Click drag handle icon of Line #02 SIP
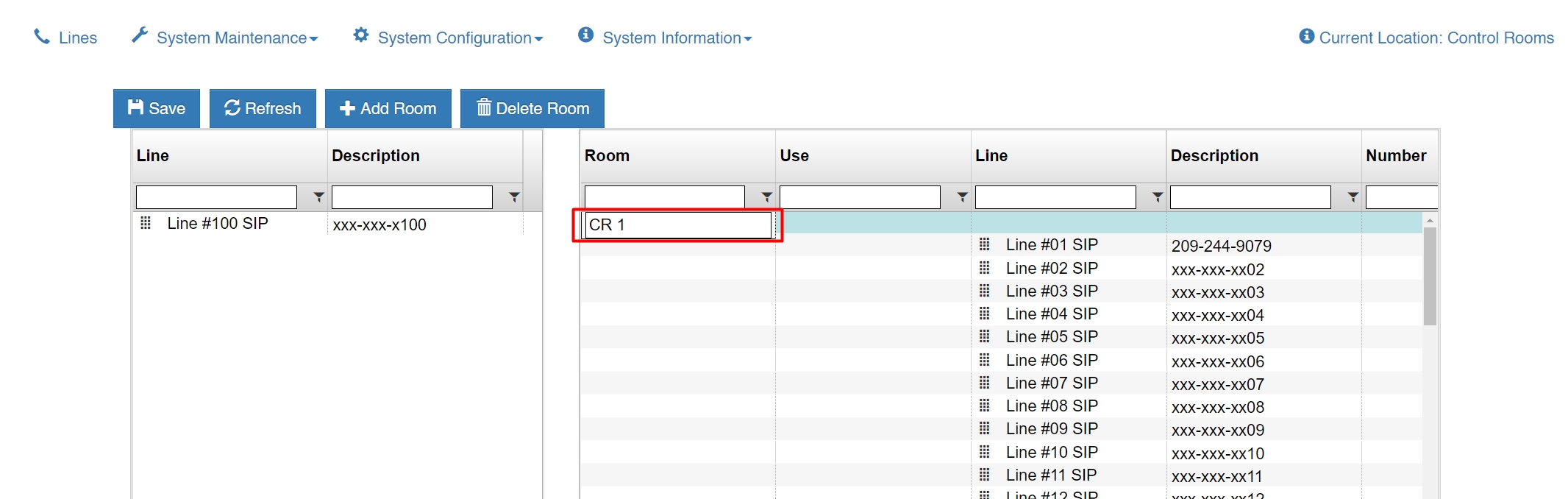Viewport: 1568px width, 499px height. pyautogui.click(x=985, y=268)
